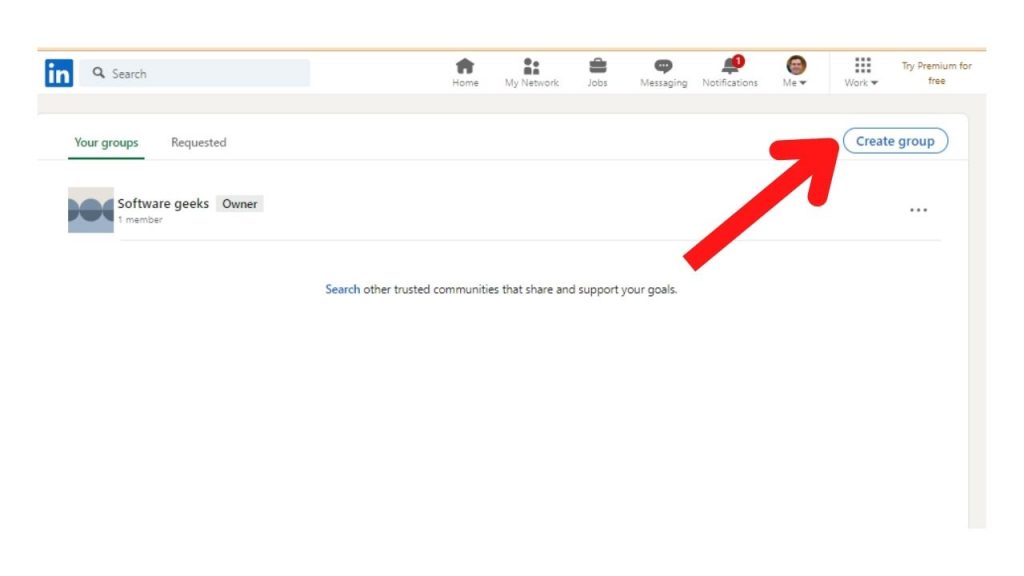Open Messaging chat bubble icon
Viewport: 1024px width, 576px height.
664,66
